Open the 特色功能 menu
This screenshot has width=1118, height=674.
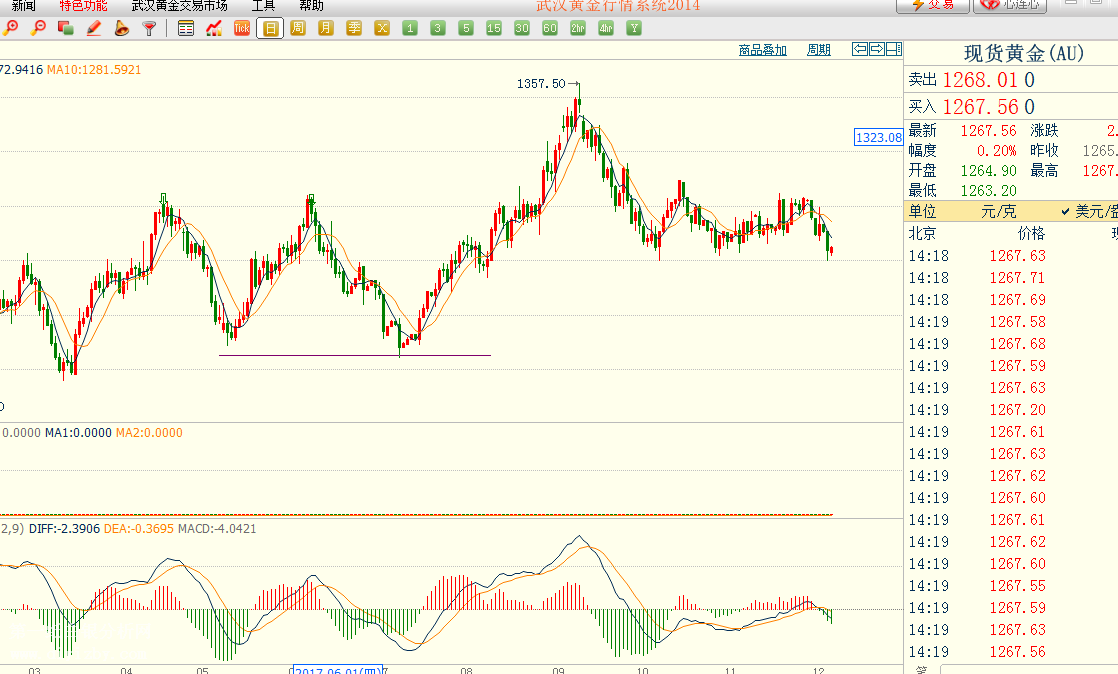coord(83,6)
